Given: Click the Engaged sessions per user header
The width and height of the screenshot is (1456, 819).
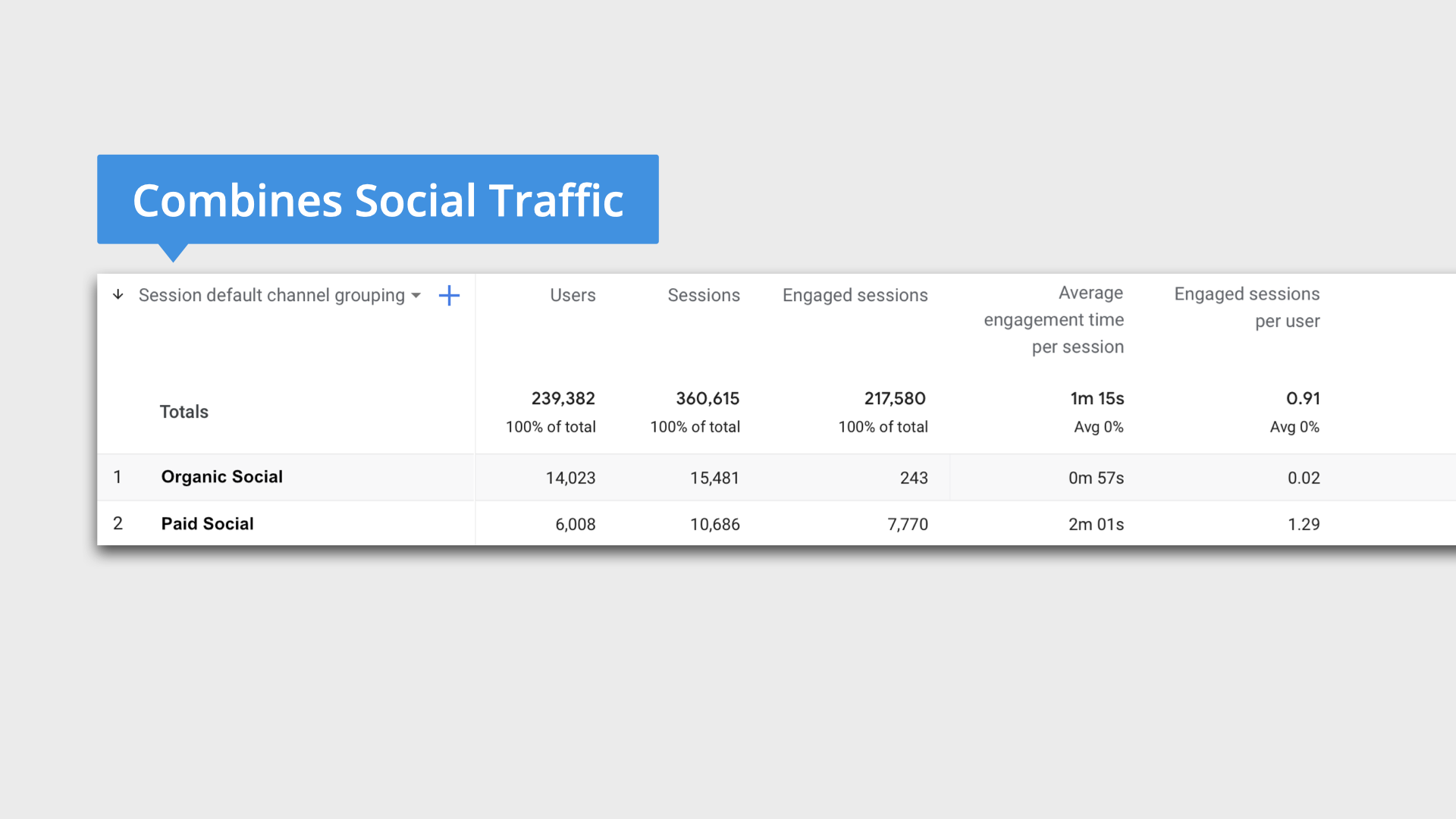Looking at the screenshot, I should point(1246,307).
